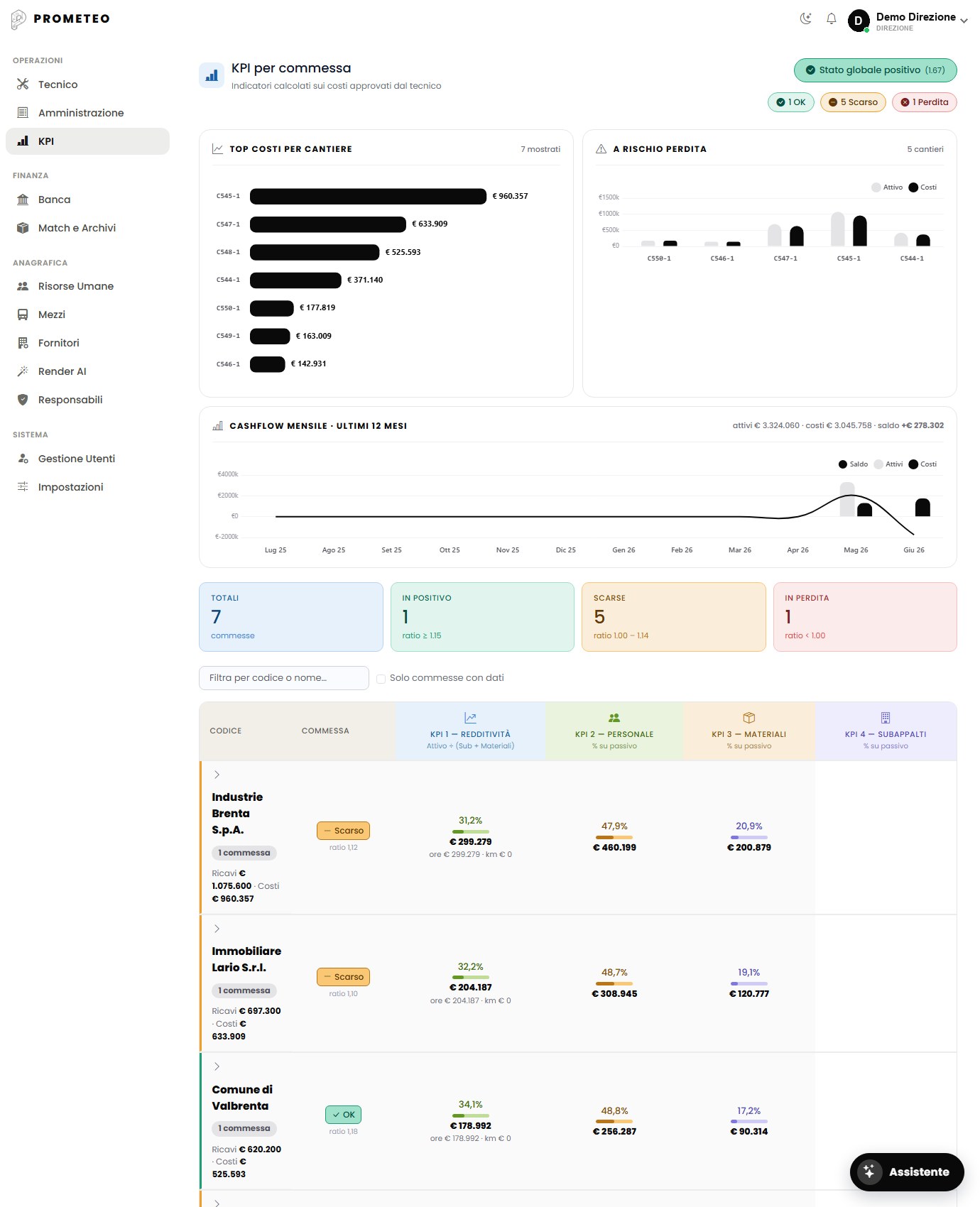Filter by 1 OK badge
This screenshot has height=1207, width=980.
point(790,102)
